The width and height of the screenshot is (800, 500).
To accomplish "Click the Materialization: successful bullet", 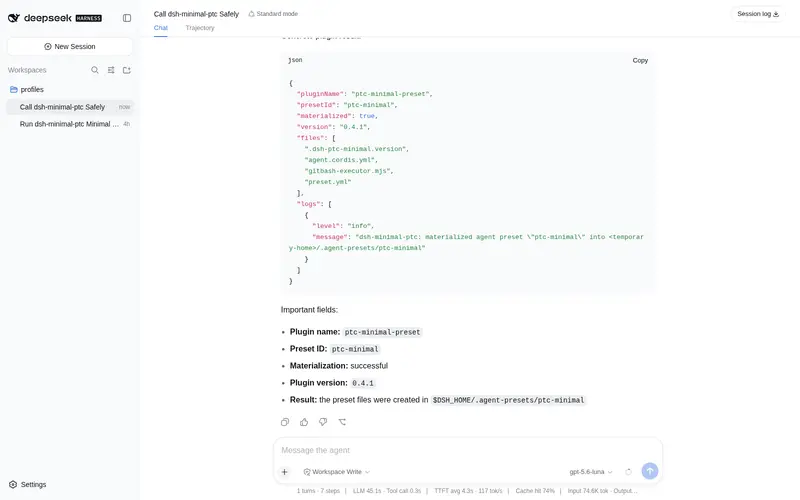I will click(x=339, y=366).
